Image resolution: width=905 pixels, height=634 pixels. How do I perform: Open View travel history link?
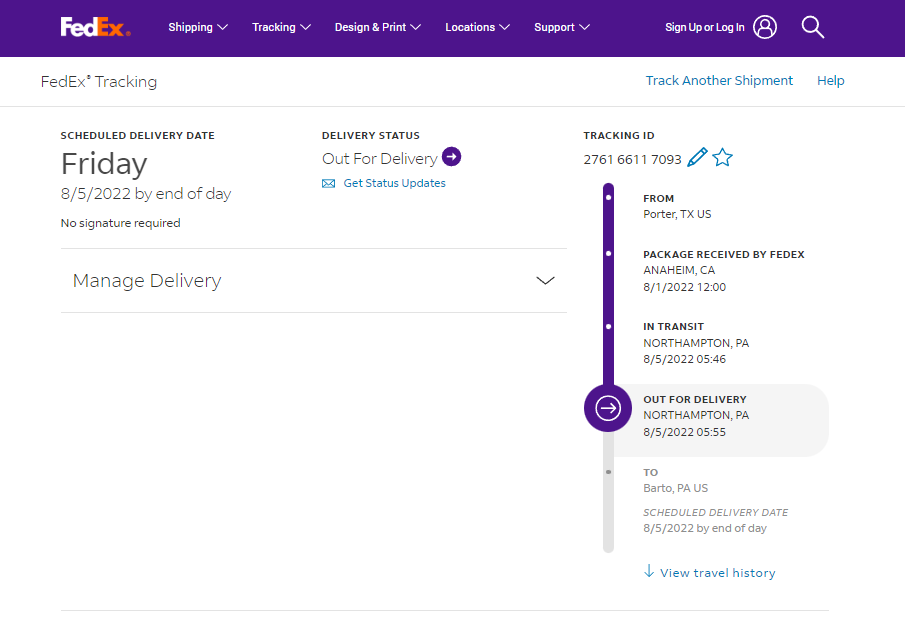click(717, 573)
